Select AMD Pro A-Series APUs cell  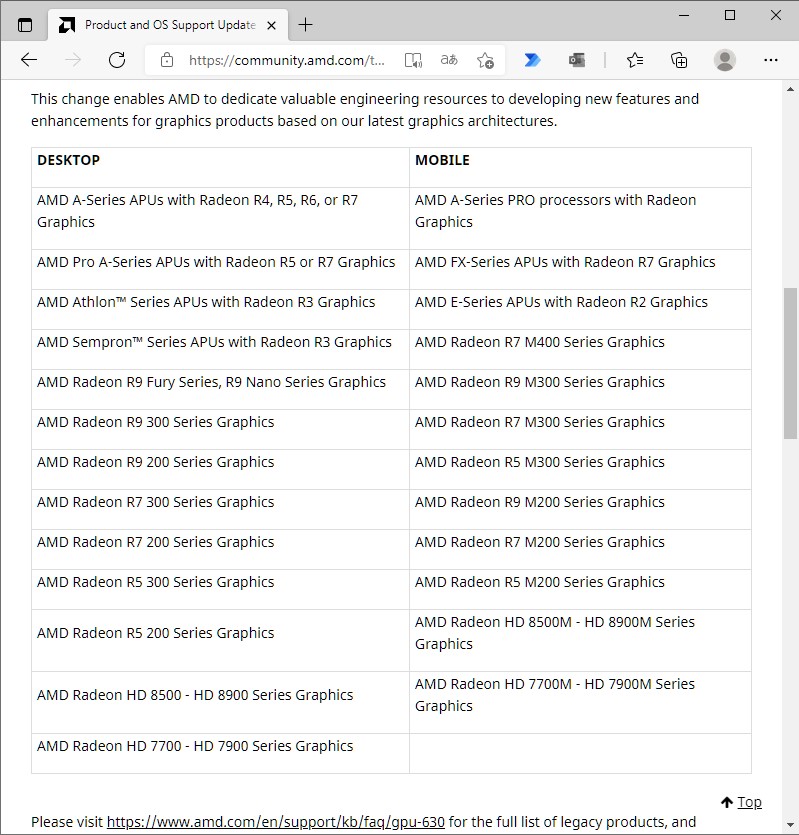221,269
